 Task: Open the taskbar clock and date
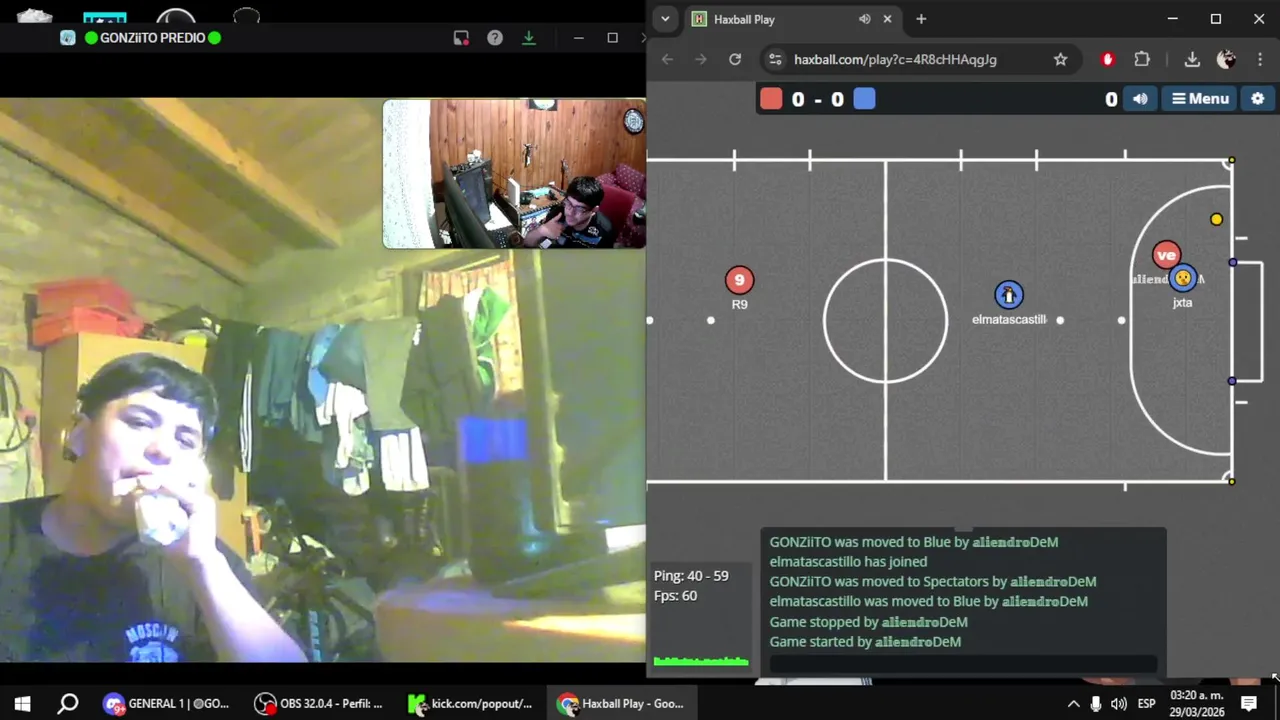1197,704
